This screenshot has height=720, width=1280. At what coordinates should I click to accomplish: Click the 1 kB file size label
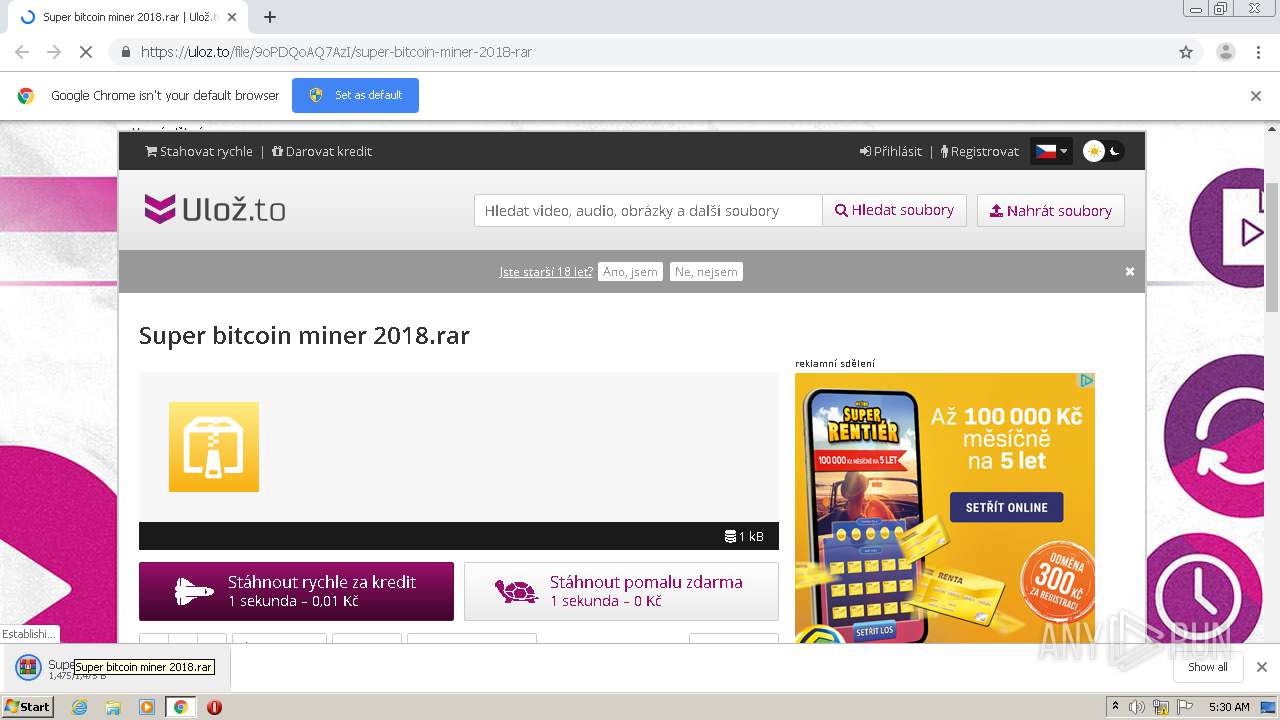pos(744,536)
